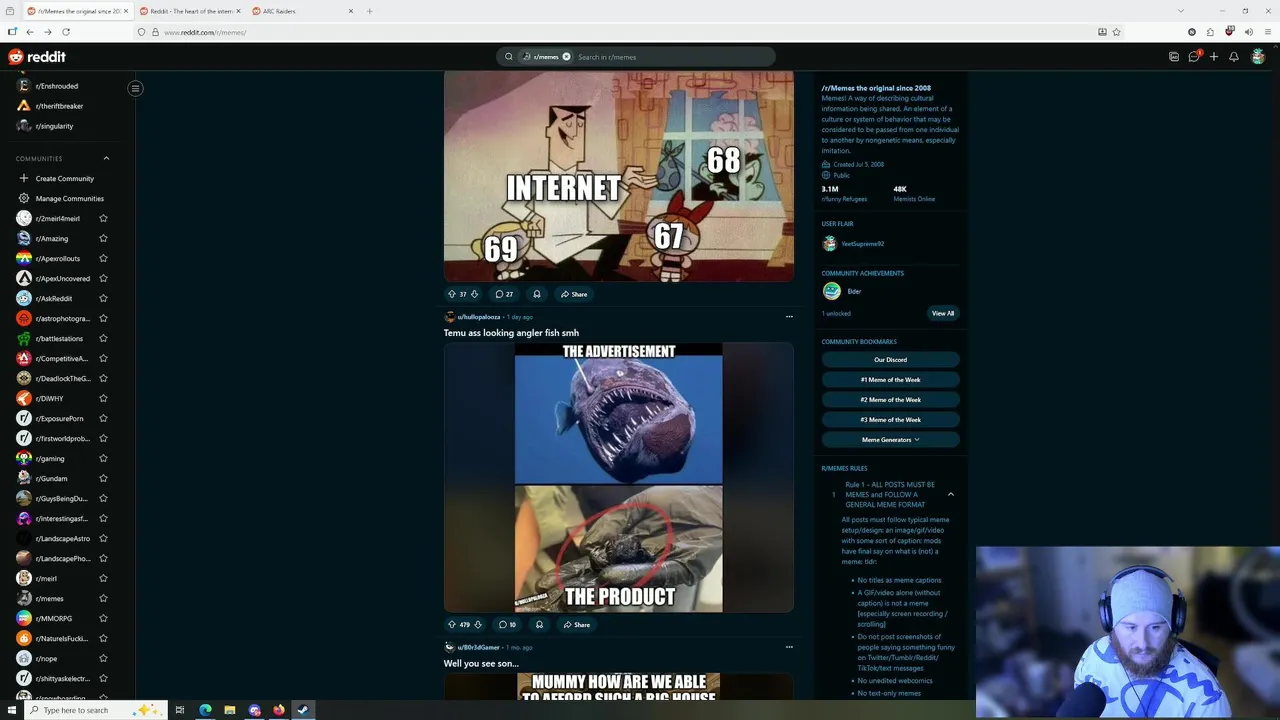
Task: Remove the r/memes search scope chip
Action: (566, 57)
